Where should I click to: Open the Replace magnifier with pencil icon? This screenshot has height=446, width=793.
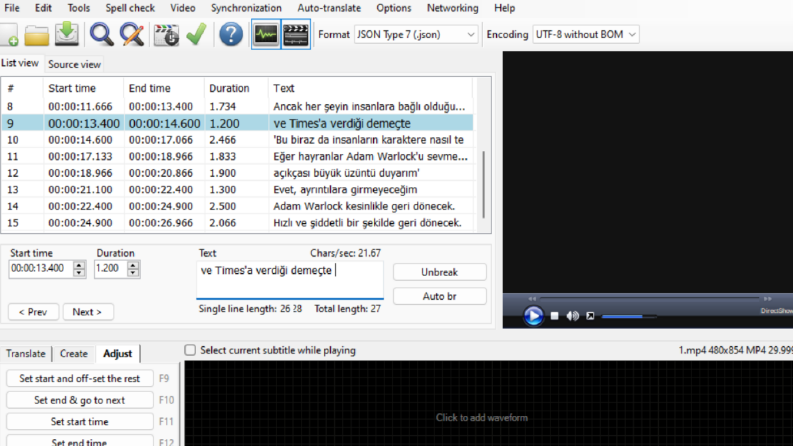pyautogui.click(x=131, y=35)
